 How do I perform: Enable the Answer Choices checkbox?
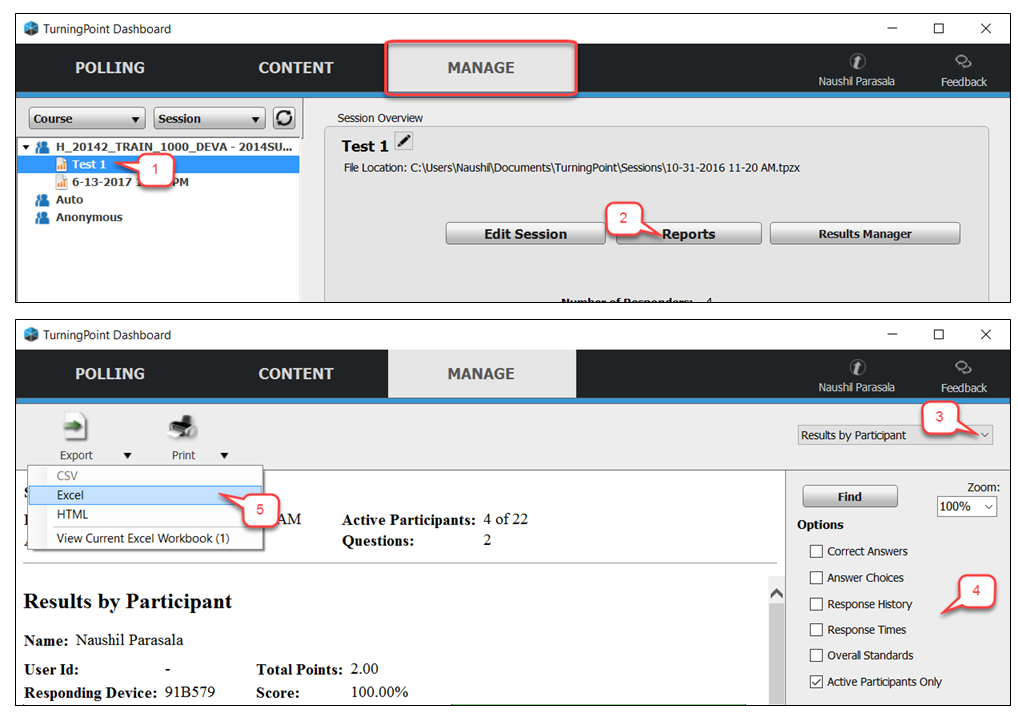816,577
